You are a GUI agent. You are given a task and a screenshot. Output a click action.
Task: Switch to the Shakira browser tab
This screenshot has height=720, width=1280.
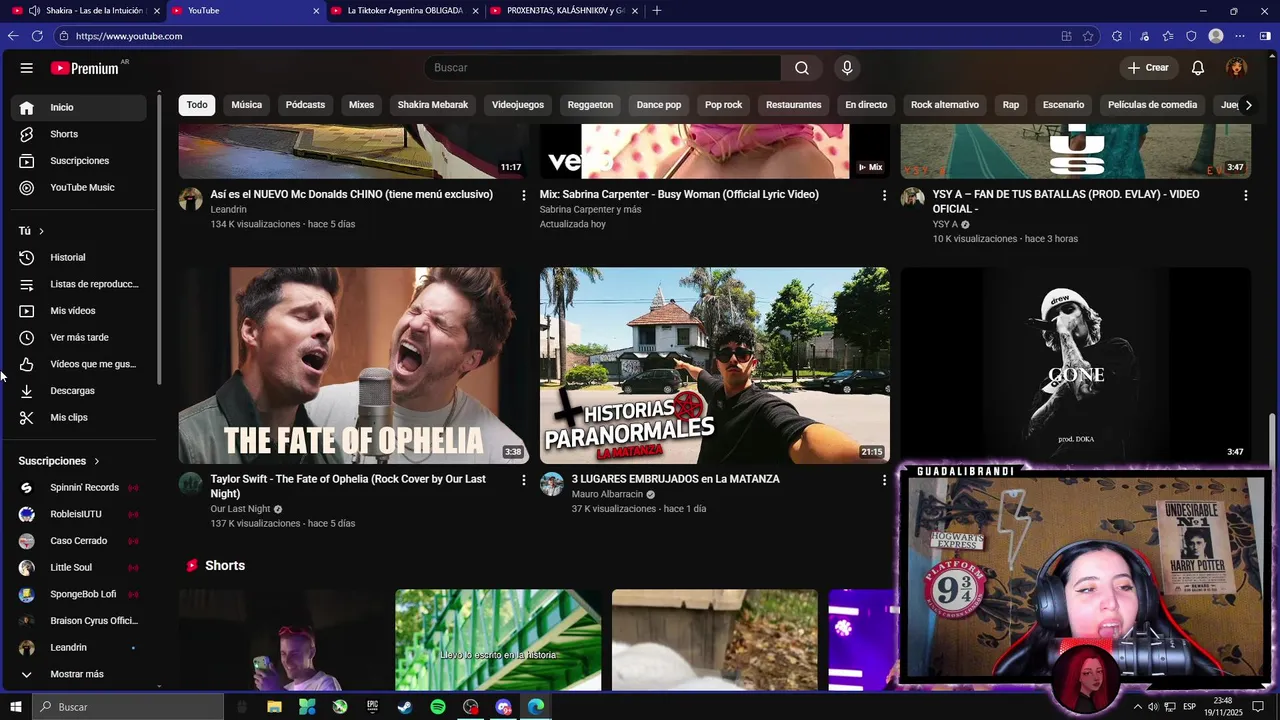pyautogui.click(x=85, y=11)
